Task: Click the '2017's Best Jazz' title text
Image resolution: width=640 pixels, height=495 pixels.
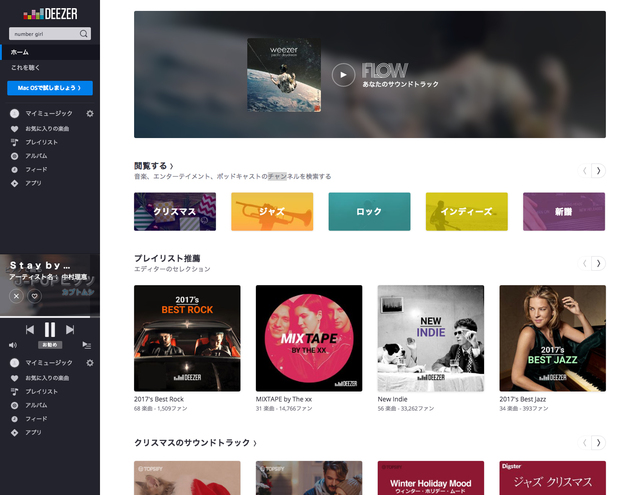Action: [522, 399]
